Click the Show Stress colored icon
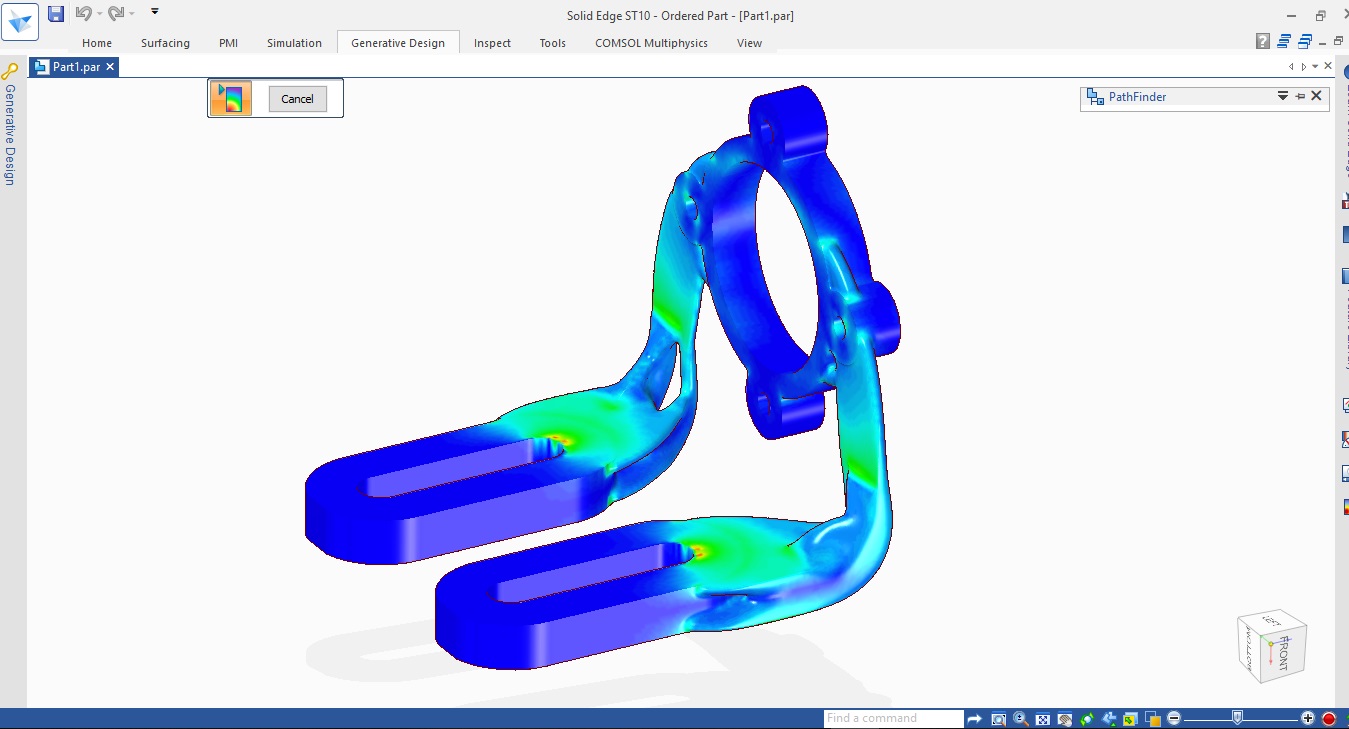Screen dimensions: 1349x729 coord(231,98)
